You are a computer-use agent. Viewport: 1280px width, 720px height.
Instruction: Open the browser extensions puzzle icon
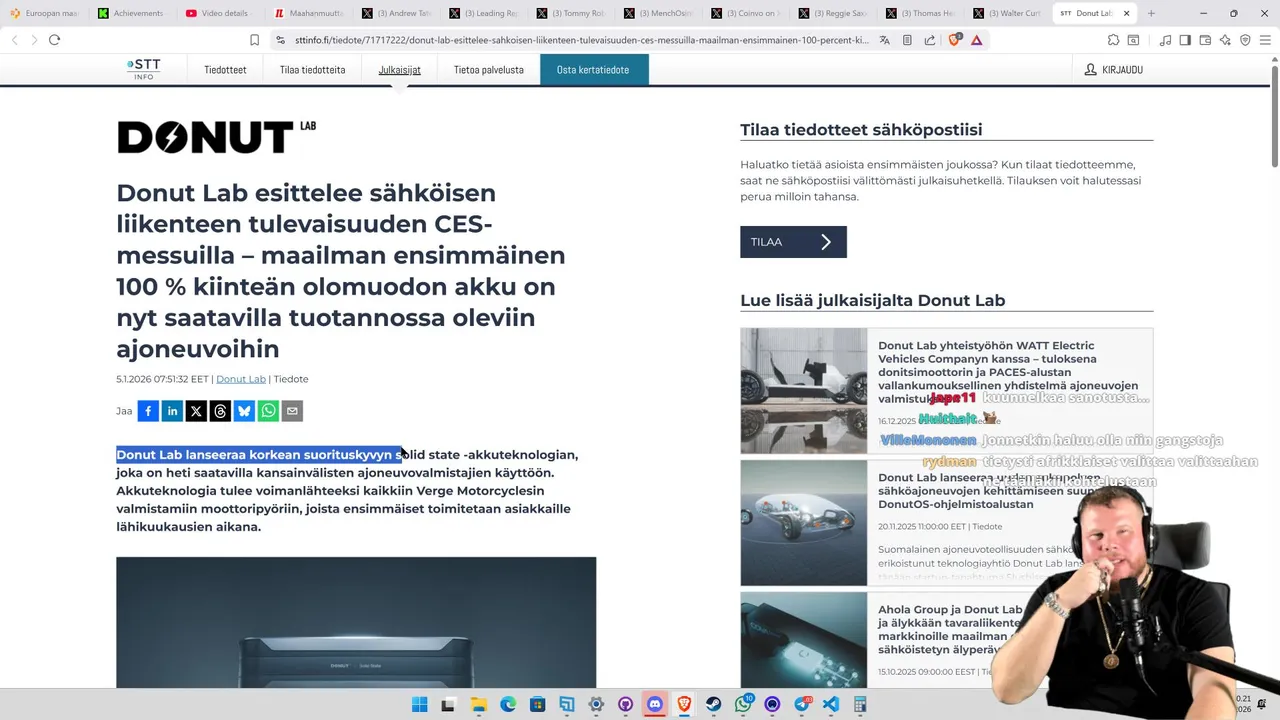1113,40
